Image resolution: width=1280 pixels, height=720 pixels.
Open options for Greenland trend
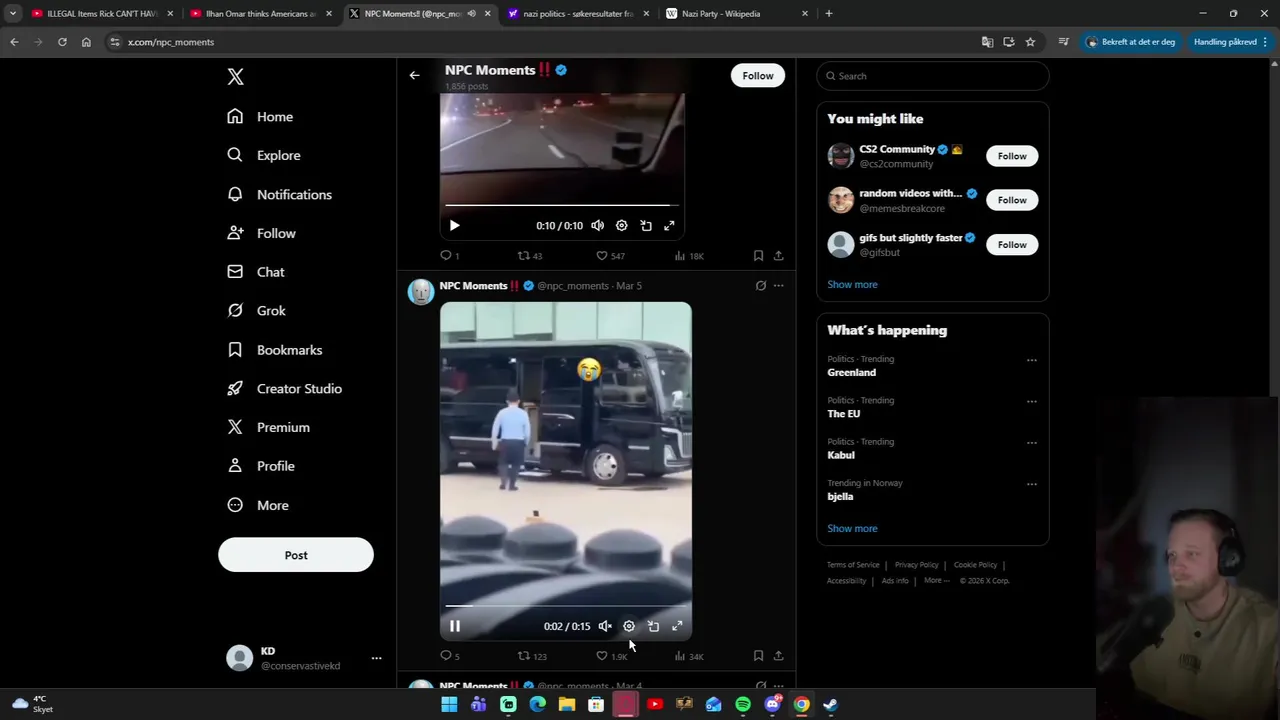point(1031,360)
